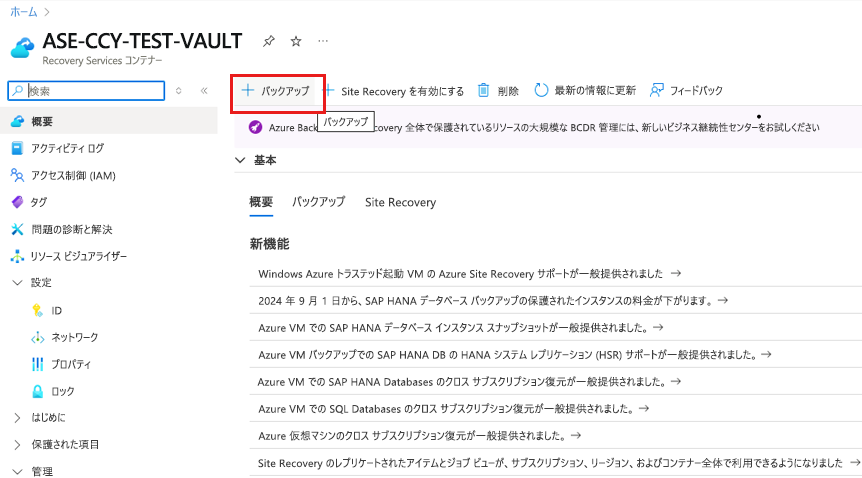Viewport: 862px width, 478px height.
Task: Click the Recovery Services vault cloud icon
Action: [x=22, y=48]
